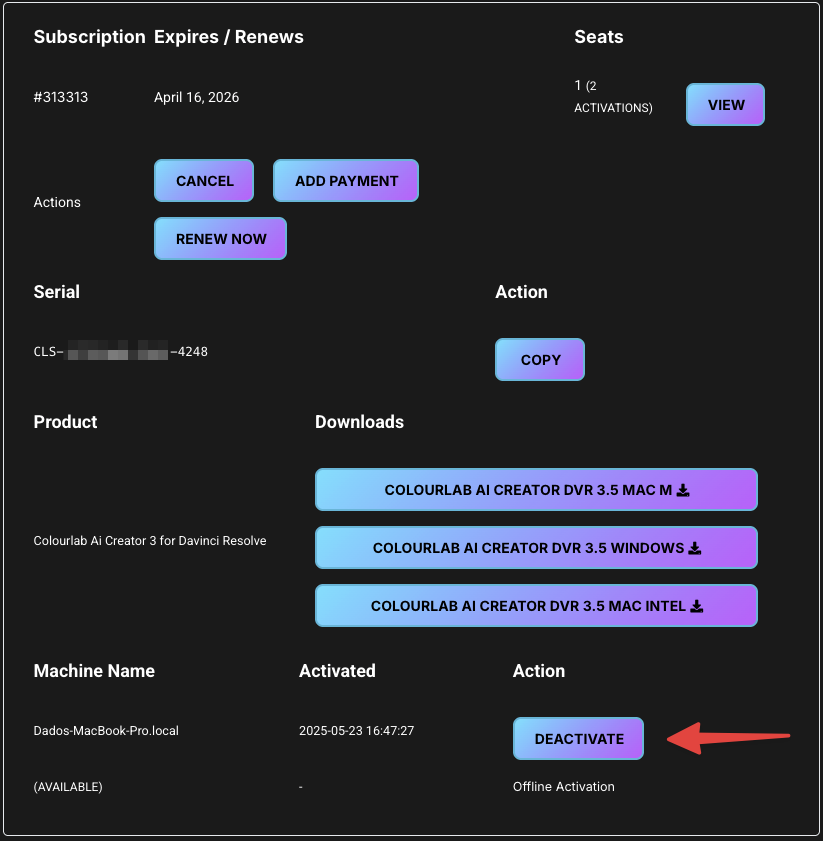Click the 2025-05-23 16:47:27 activation timestamp
This screenshot has width=823, height=841.
356,731
